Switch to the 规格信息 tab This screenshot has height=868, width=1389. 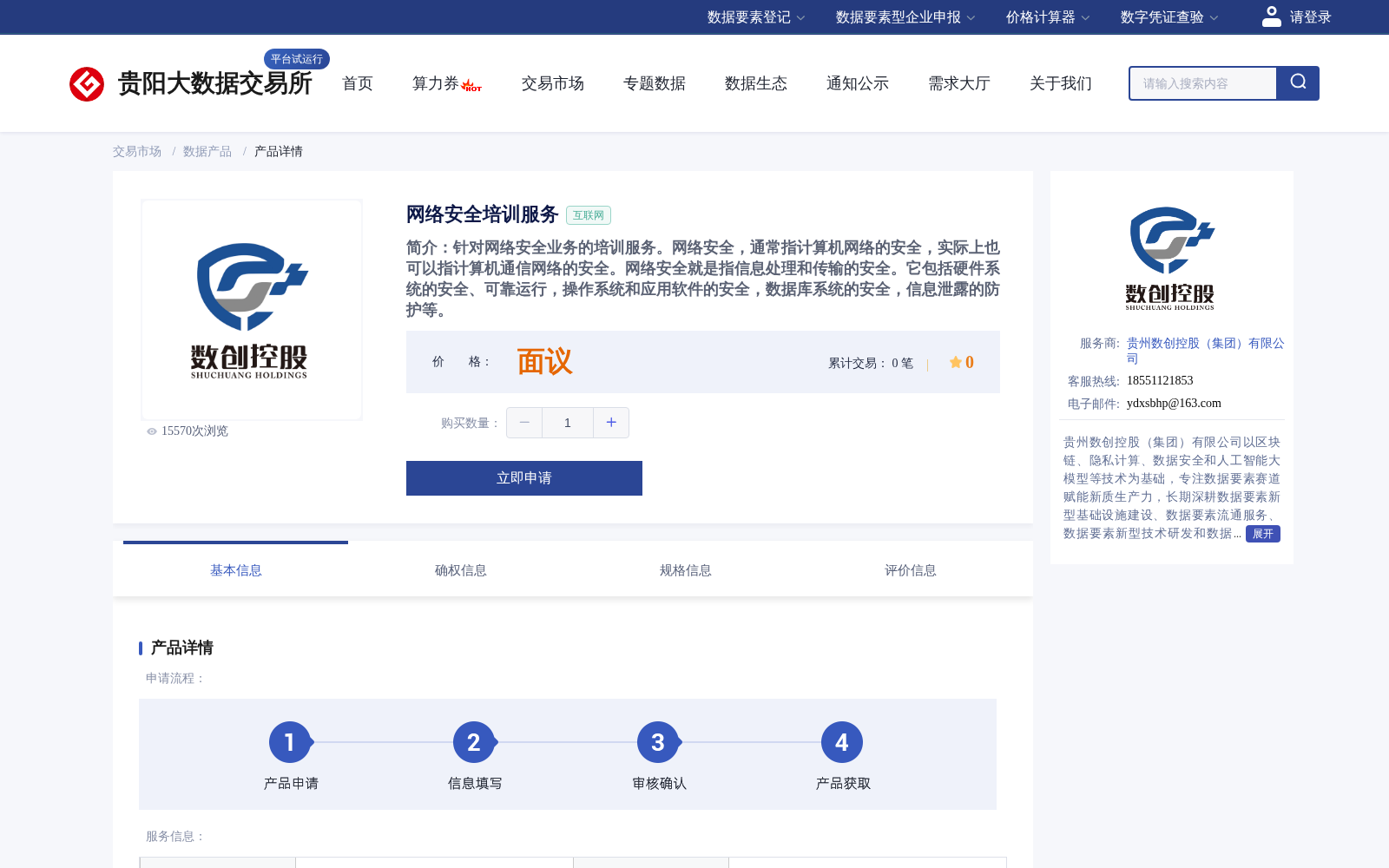(686, 570)
